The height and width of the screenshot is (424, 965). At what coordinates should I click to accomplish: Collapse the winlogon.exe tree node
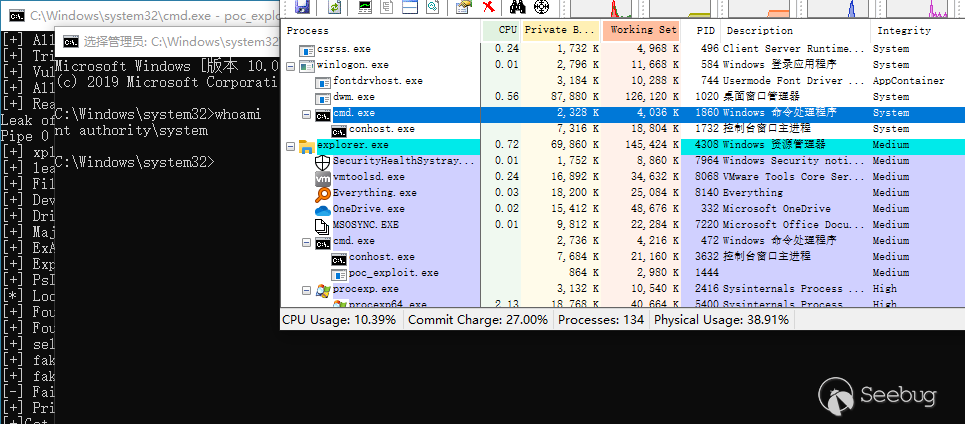pyautogui.click(x=290, y=66)
